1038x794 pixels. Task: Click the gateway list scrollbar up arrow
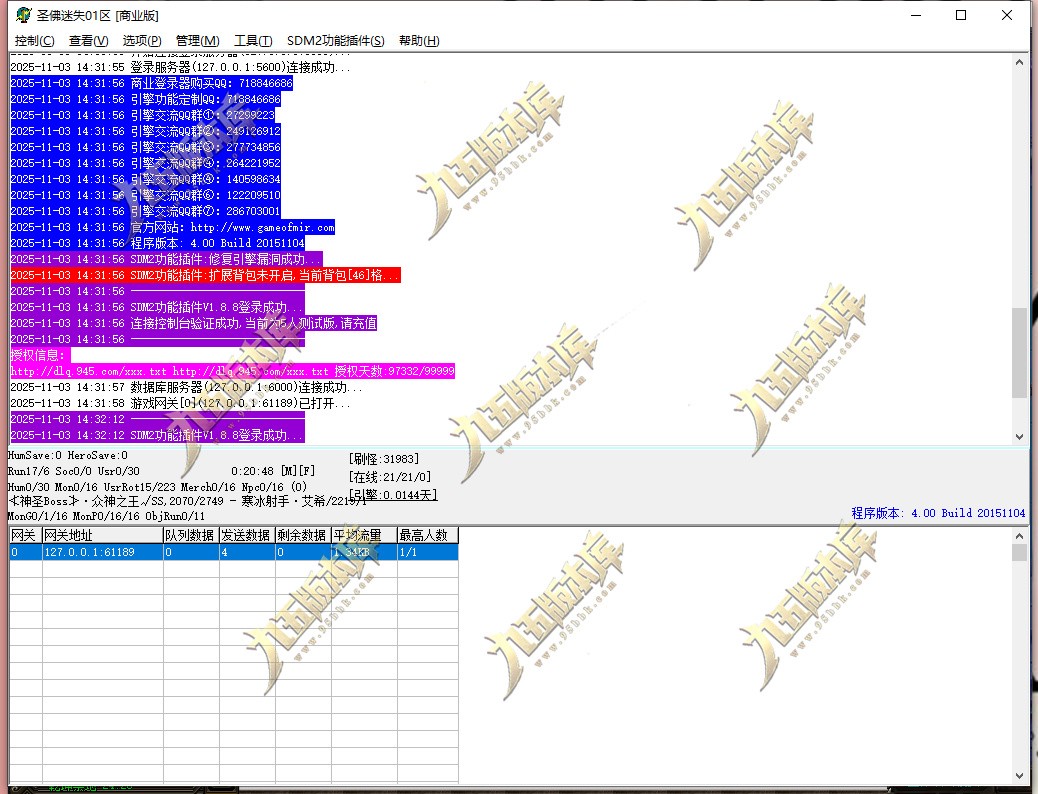(x=1019, y=535)
